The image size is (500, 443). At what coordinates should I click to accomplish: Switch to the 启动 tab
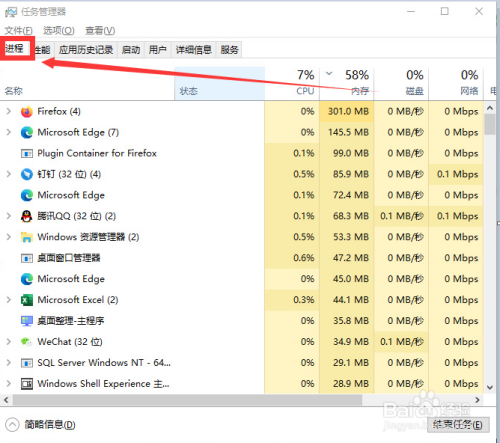pyautogui.click(x=131, y=50)
